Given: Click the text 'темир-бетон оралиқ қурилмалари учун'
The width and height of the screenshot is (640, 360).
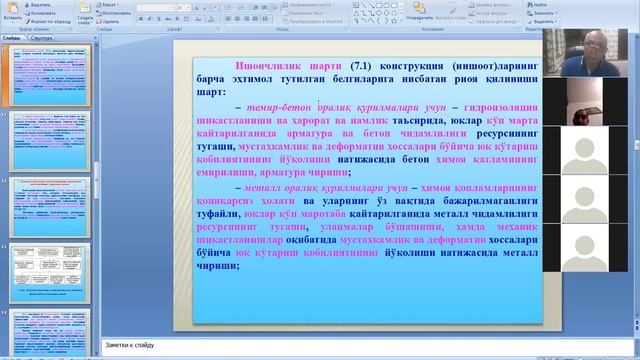Looking at the screenshot, I should [x=346, y=107].
